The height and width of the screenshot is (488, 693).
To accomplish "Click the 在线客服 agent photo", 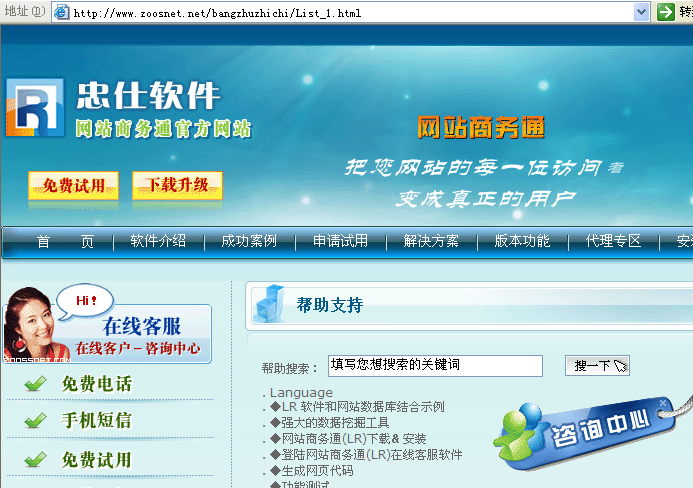I will pos(32,322).
